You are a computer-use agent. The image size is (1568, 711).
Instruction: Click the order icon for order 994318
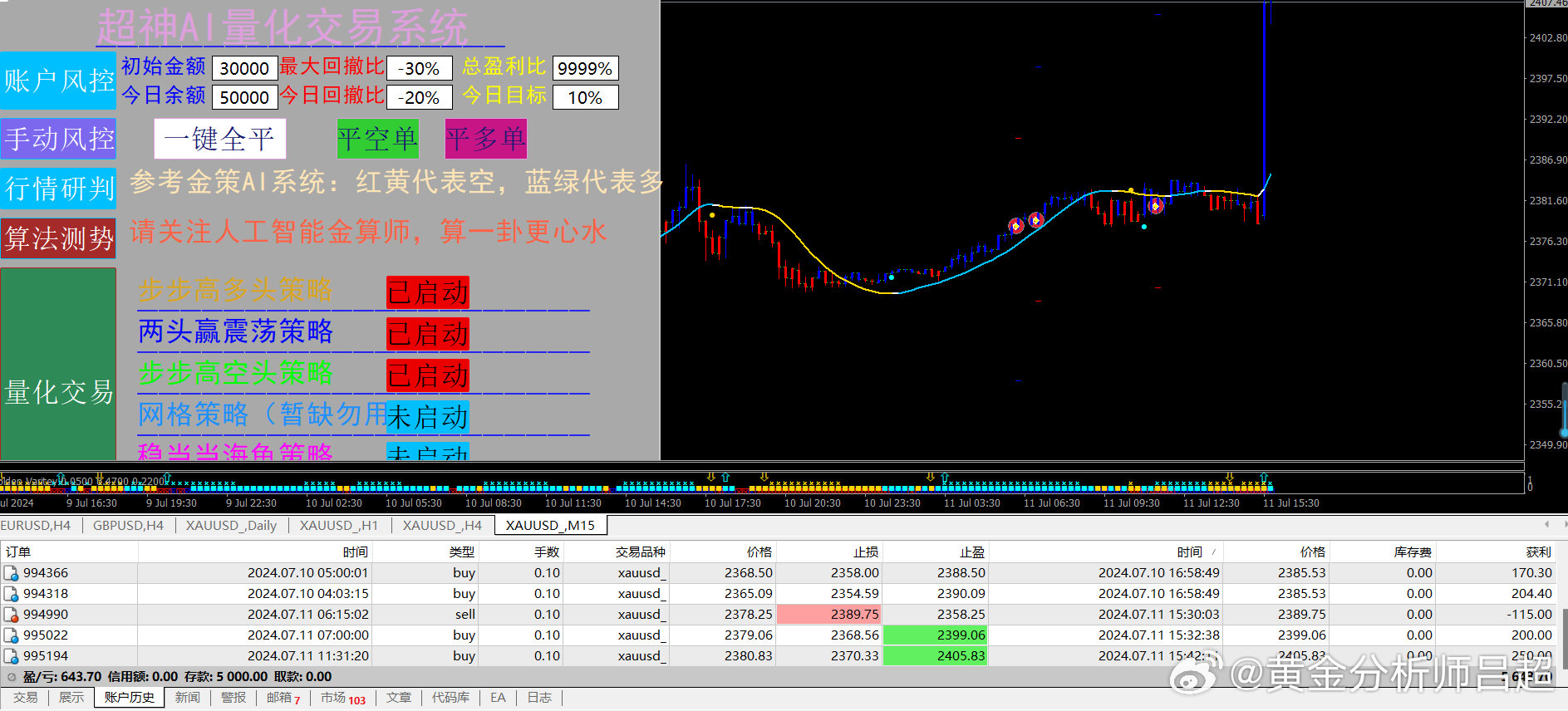(11, 594)
